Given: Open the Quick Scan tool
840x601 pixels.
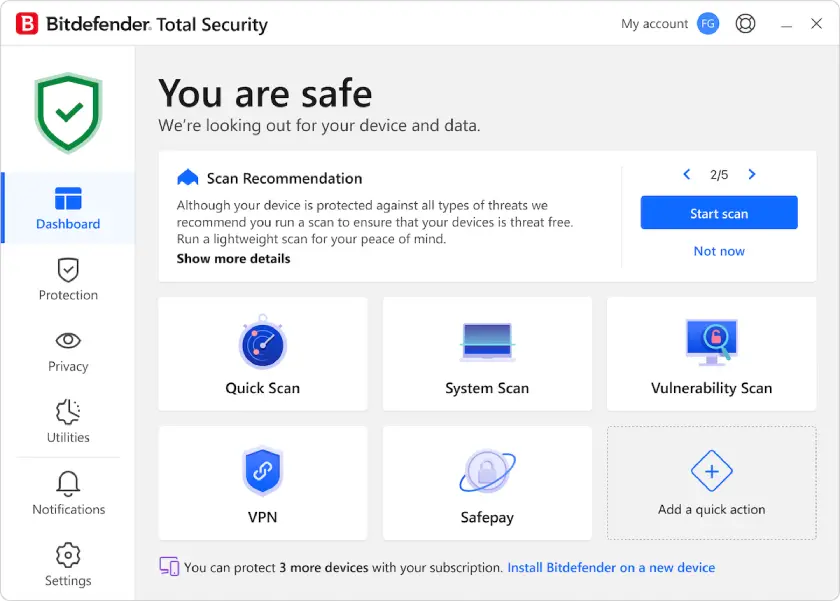Looking at the screenshot, I should coord(262,354).
